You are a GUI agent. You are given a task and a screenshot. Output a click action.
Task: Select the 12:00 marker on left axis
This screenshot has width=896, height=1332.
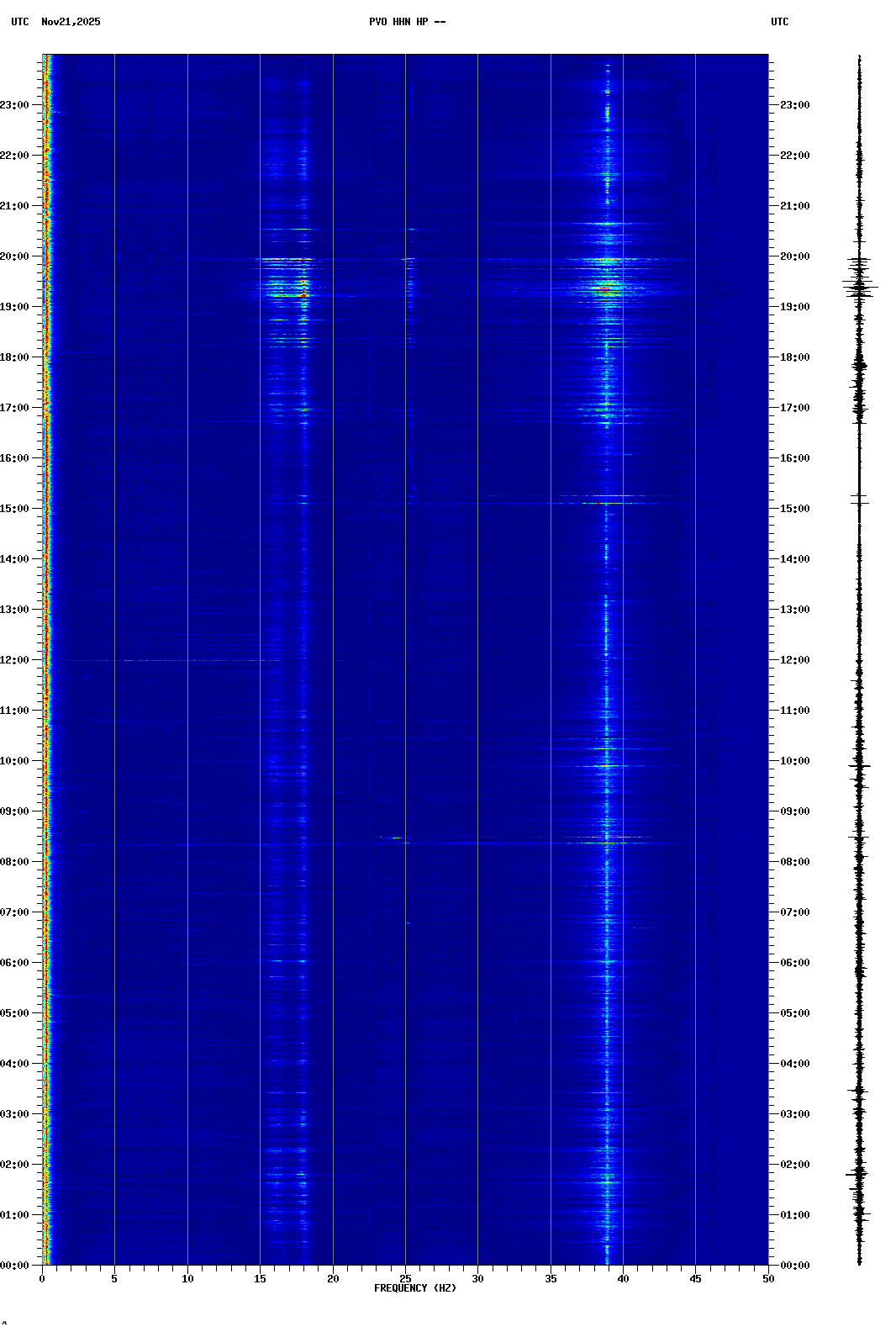coord(15,660)
